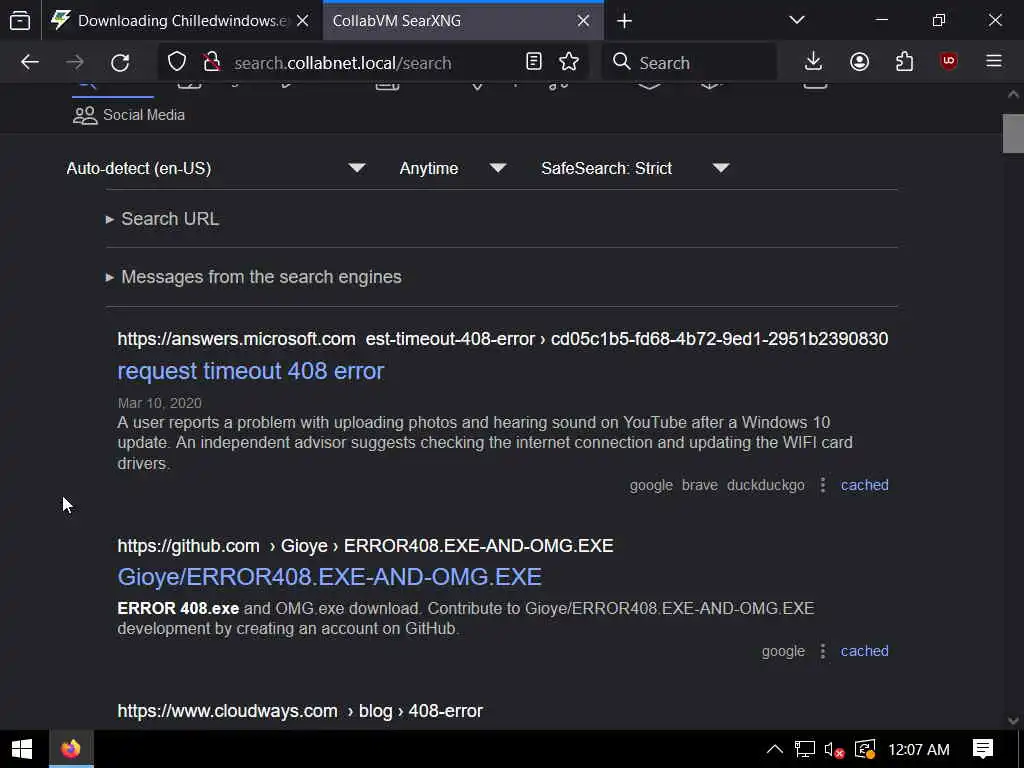
Task: Click the 12:07 AM taskbar clock
Action: tap(919, 750)
